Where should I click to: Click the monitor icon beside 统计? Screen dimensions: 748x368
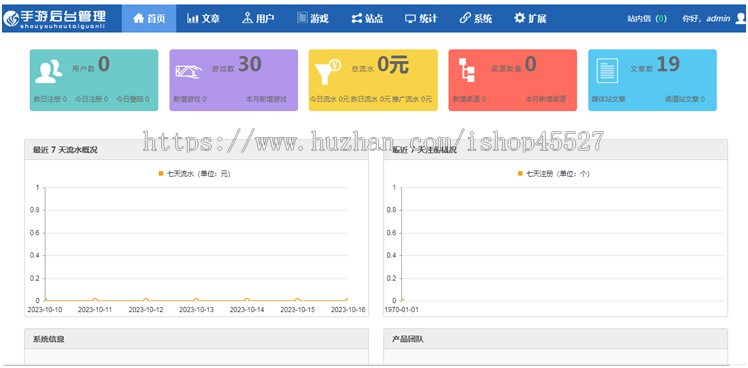(411, 19)
